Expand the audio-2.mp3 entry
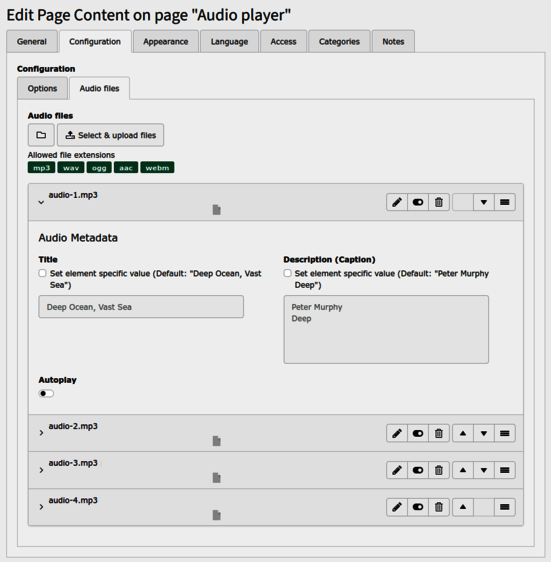The width and height of the screenshot is (551, 562). (x=41, y=433)
